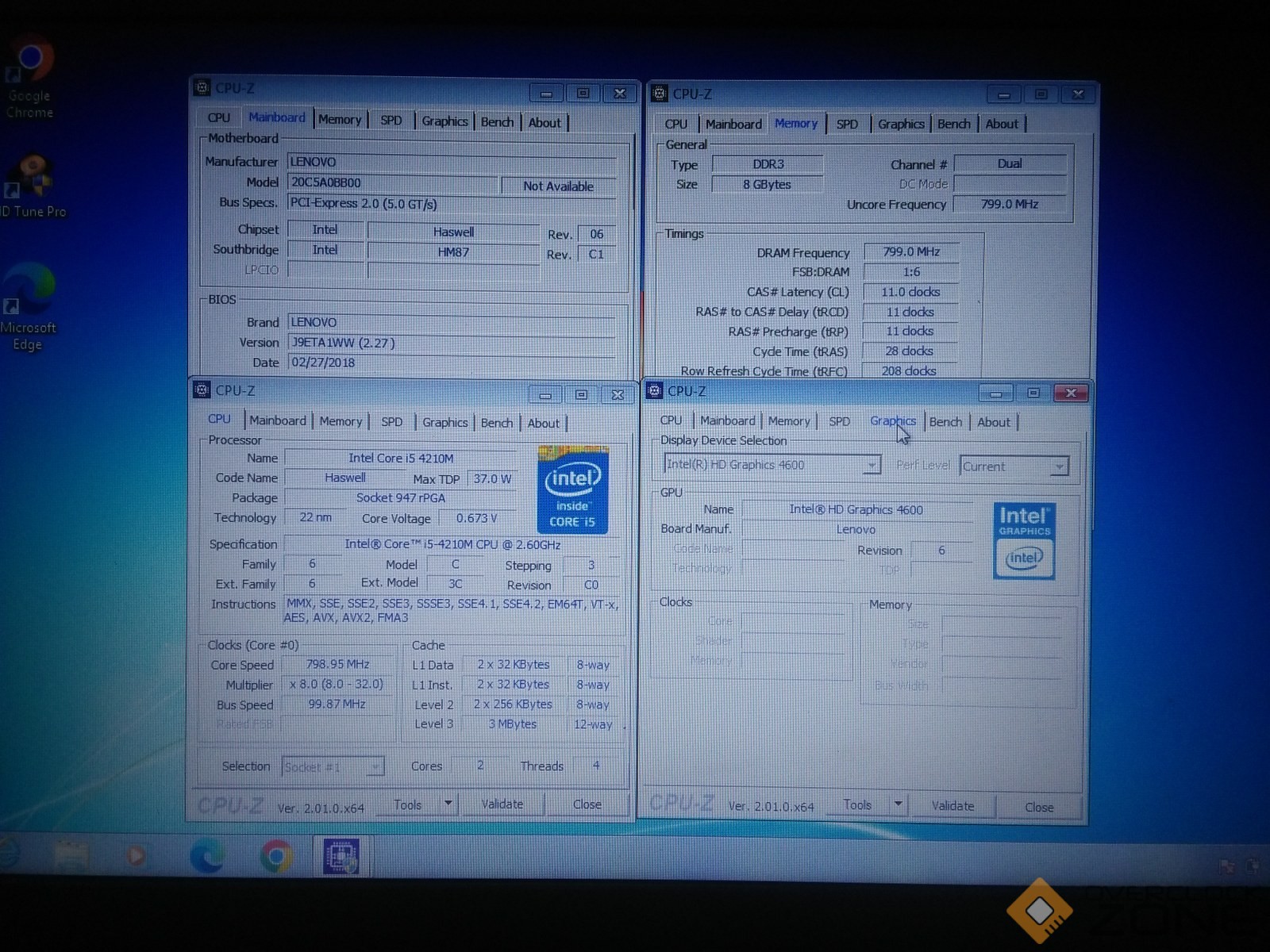Image resolution: width=1270 pixels, height=952 pixels.
Task: Click the memory Size value "8 GBytes"
Action: click(768, 184)
